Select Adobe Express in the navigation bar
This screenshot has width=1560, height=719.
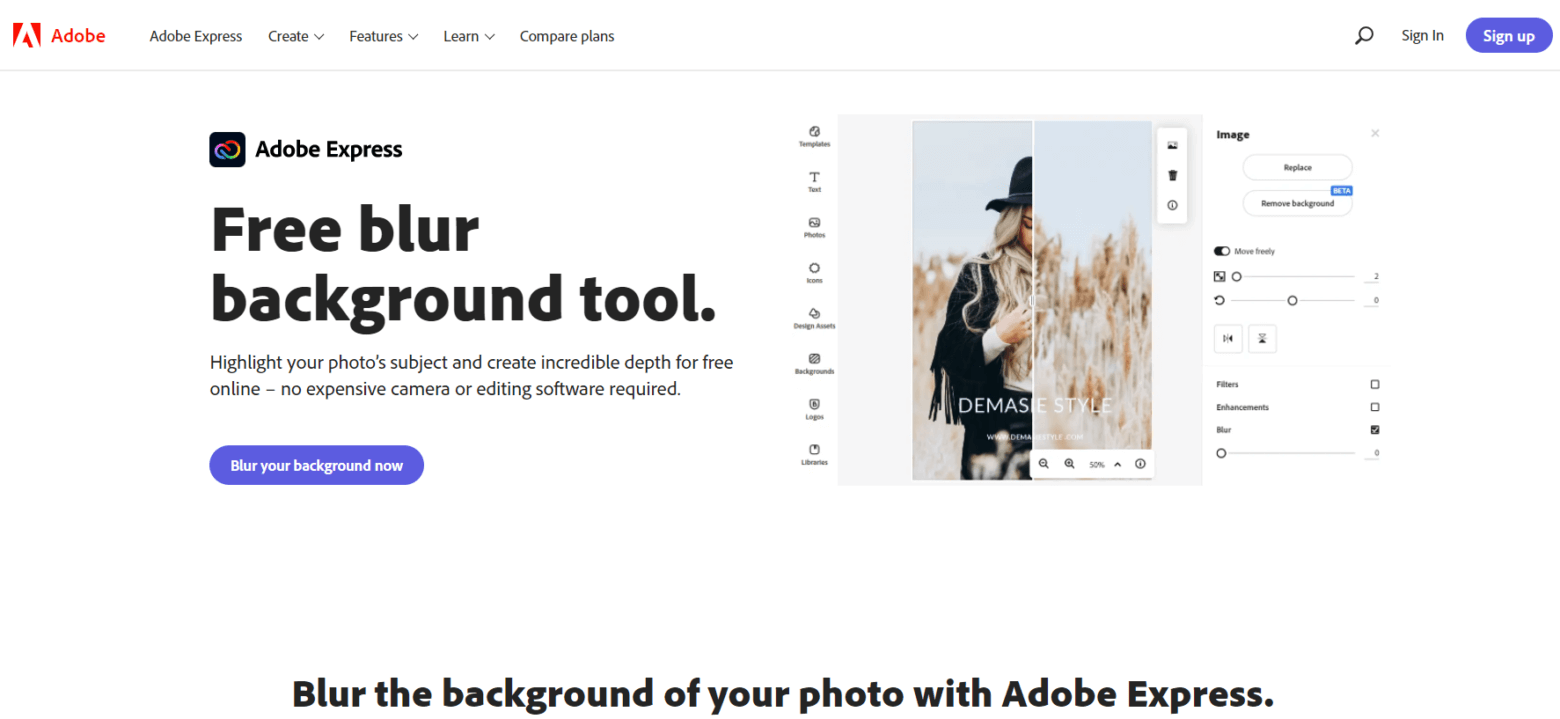point(195,36)
